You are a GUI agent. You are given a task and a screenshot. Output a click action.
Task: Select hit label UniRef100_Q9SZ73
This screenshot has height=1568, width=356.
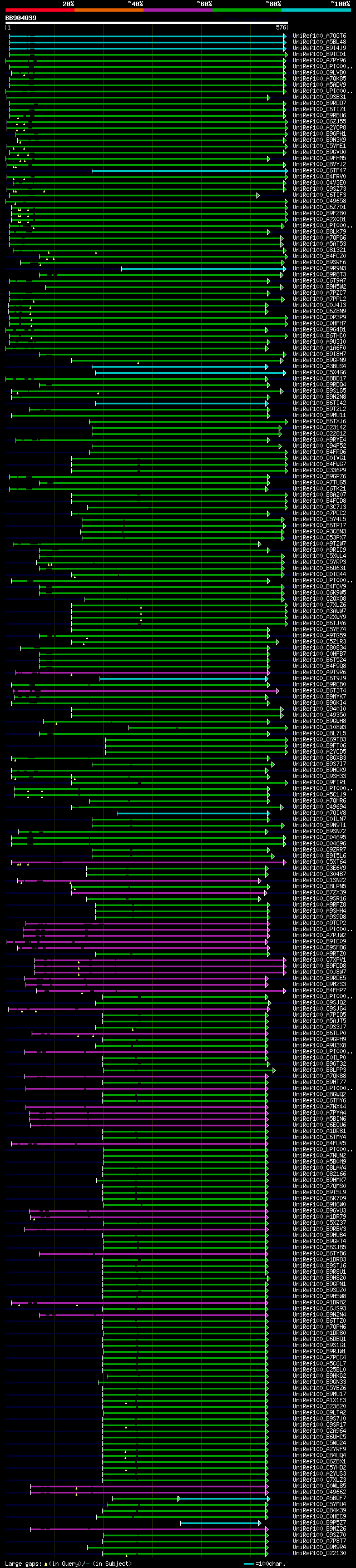coord(319,189)
